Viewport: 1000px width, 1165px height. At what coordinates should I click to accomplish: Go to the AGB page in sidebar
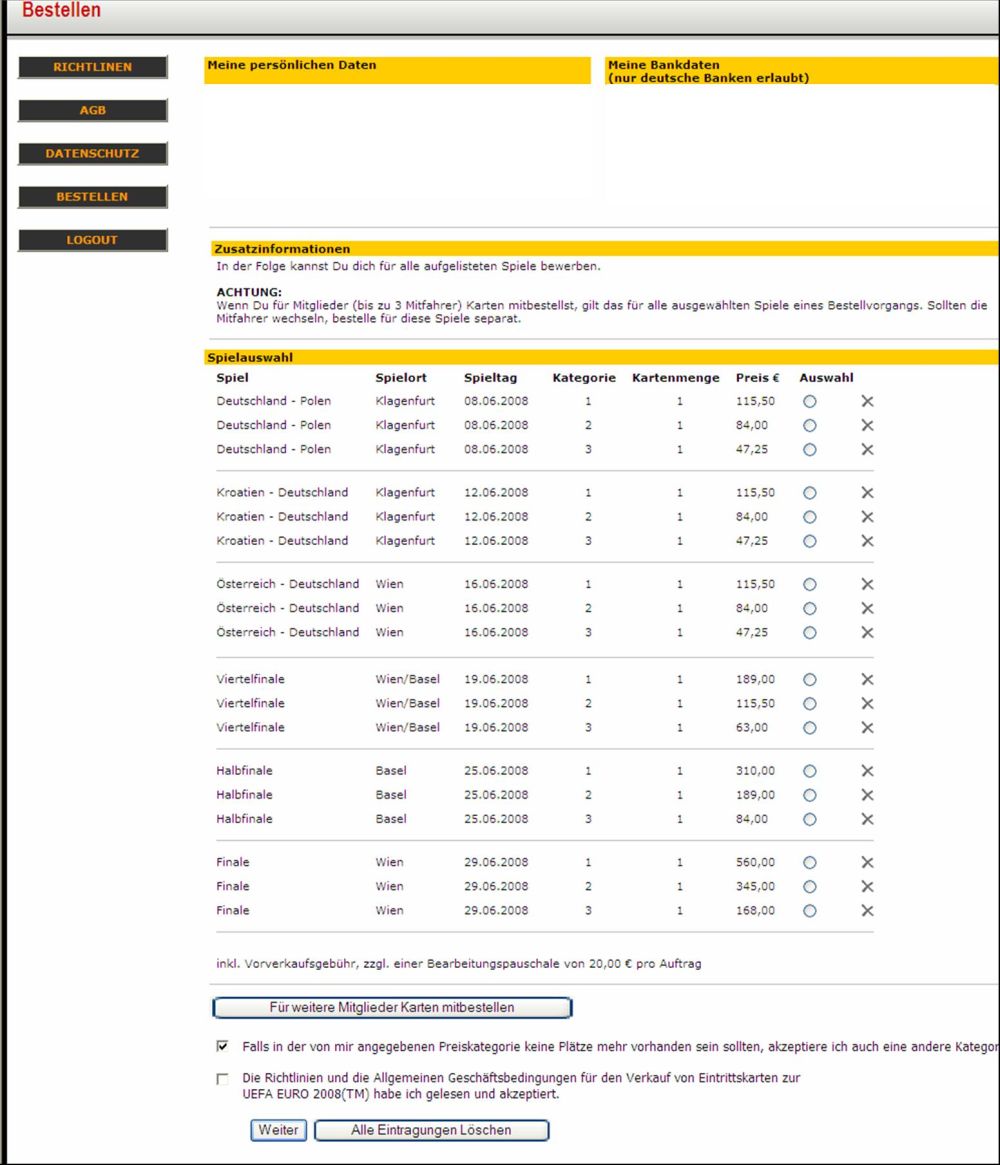coord(92,111)
